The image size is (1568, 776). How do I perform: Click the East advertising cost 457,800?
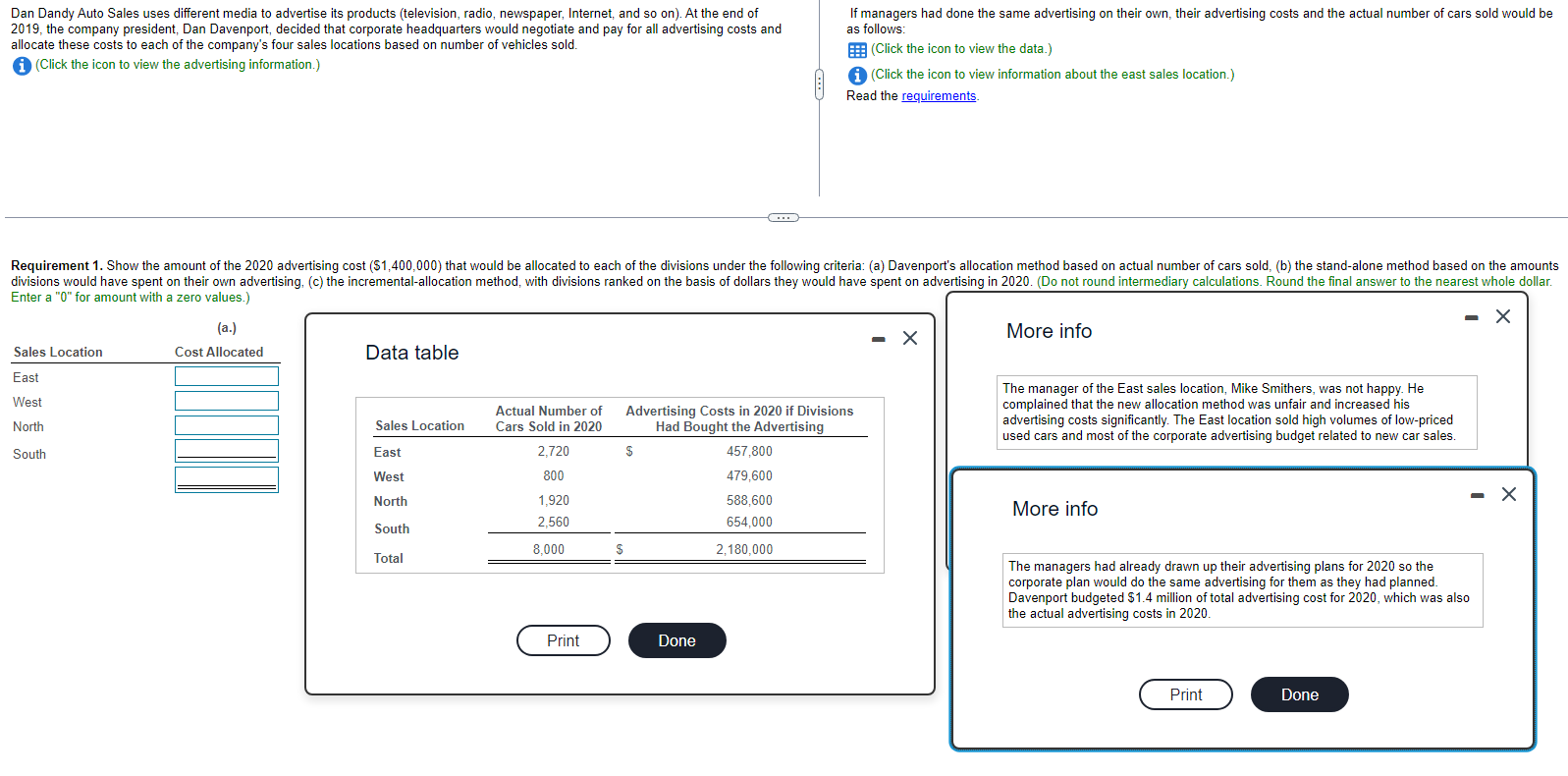tap(749, 452)
